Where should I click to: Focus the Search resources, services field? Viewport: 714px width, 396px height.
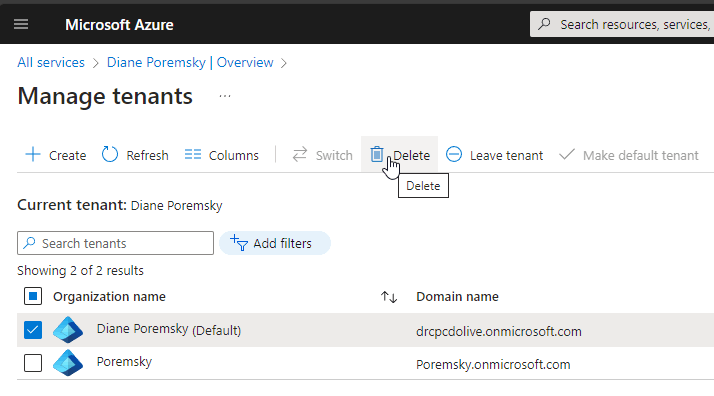tap(622, 24)
